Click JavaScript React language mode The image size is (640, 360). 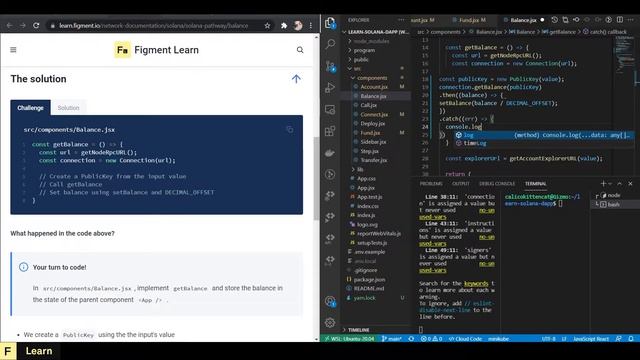point(591,339)
